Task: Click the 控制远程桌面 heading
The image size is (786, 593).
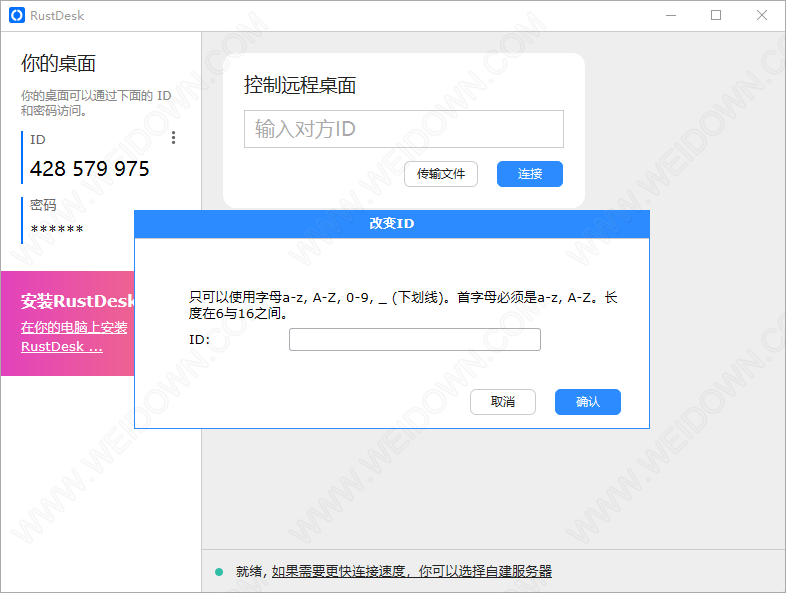Action: [x=300, y=85]
